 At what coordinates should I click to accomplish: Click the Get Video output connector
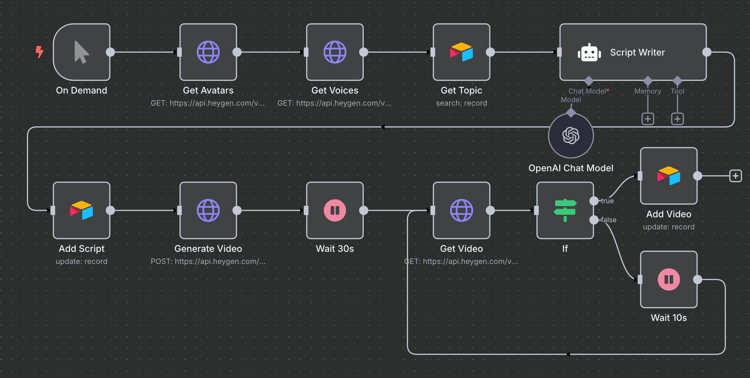click(490, 211)
